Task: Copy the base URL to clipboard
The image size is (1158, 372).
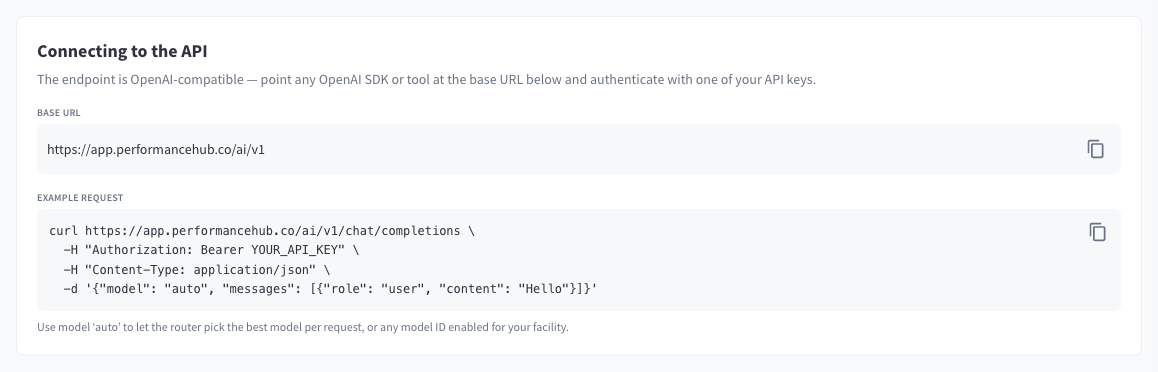Action: pos(1095,149)
